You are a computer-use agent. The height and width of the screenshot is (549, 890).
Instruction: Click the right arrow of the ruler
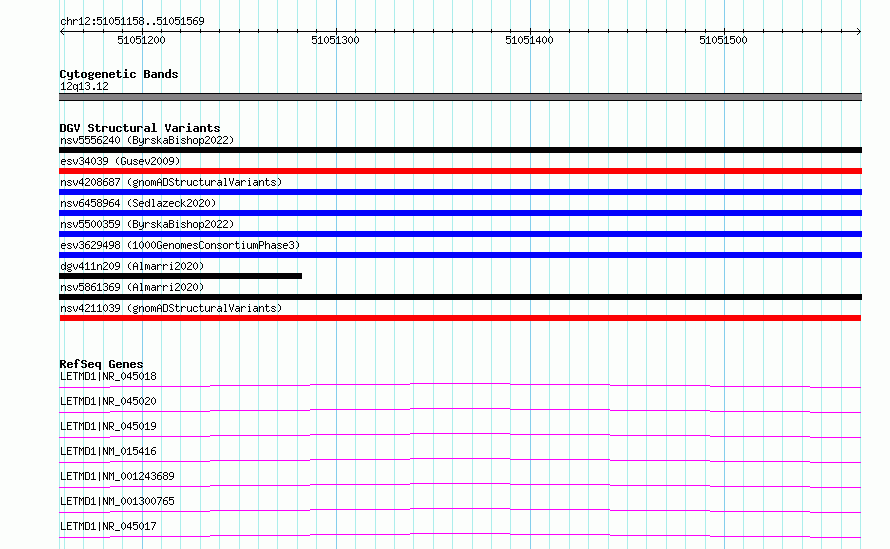[859, 31]
